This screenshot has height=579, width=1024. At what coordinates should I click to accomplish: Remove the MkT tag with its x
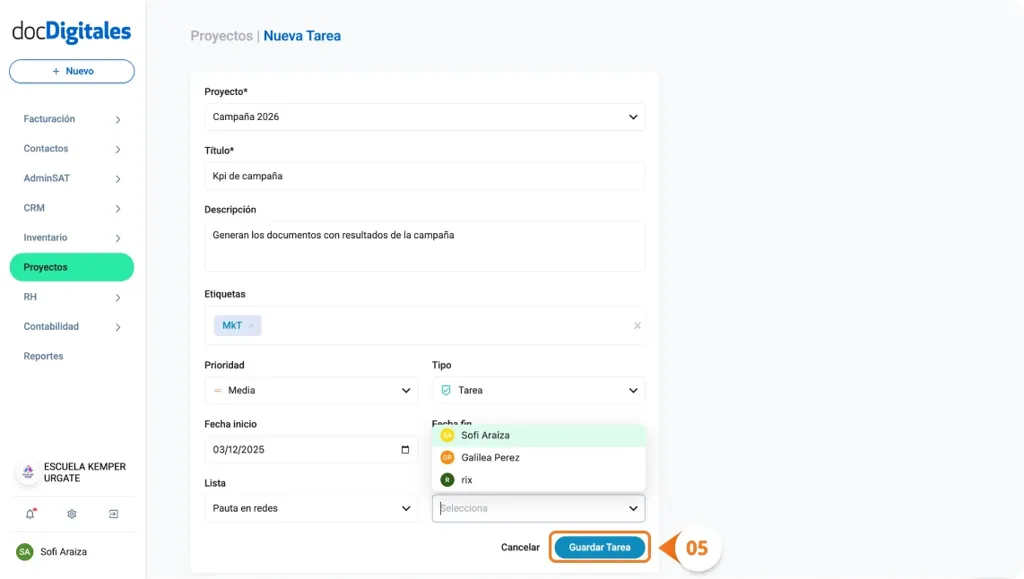point(250,325)
